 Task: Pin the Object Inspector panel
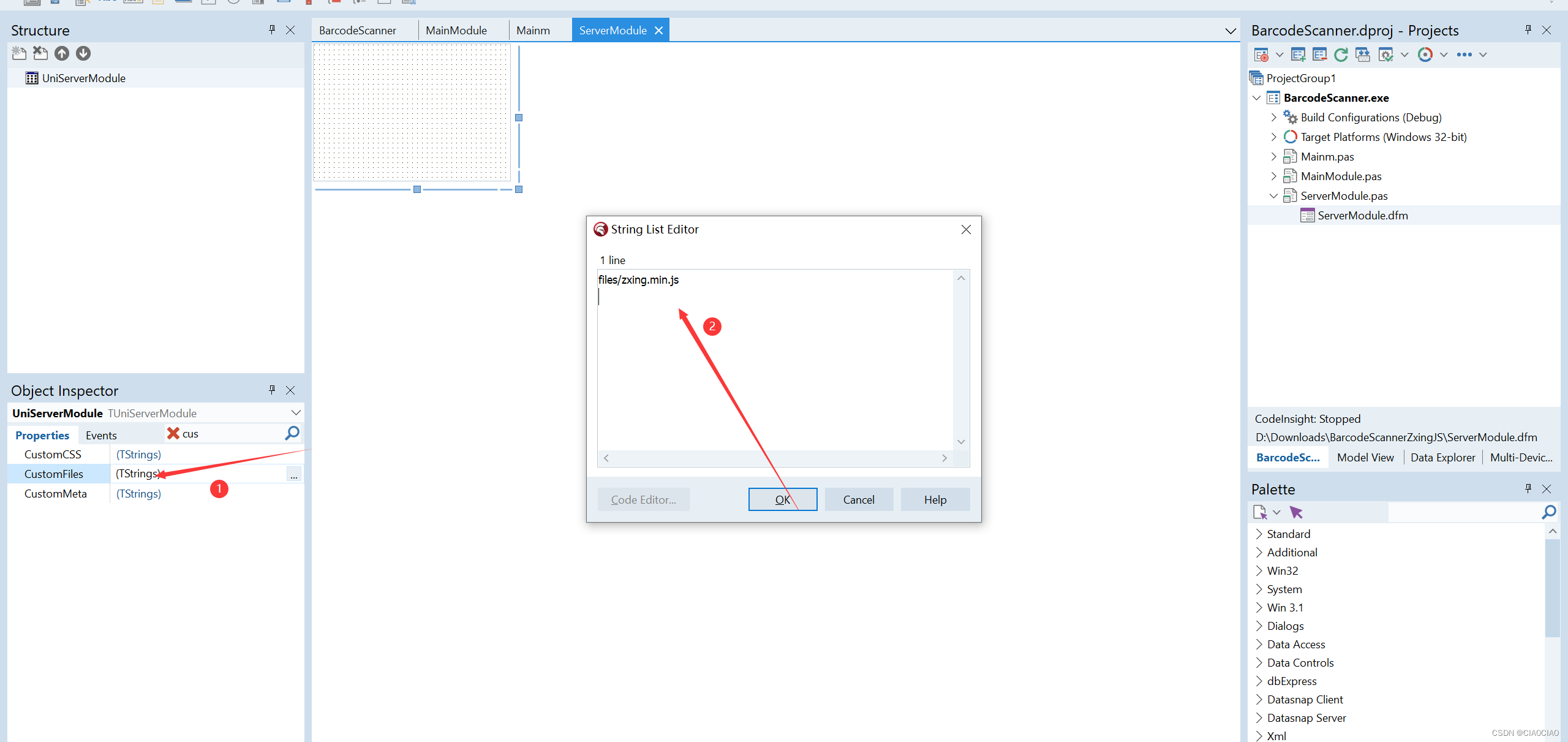pos(272,390)
